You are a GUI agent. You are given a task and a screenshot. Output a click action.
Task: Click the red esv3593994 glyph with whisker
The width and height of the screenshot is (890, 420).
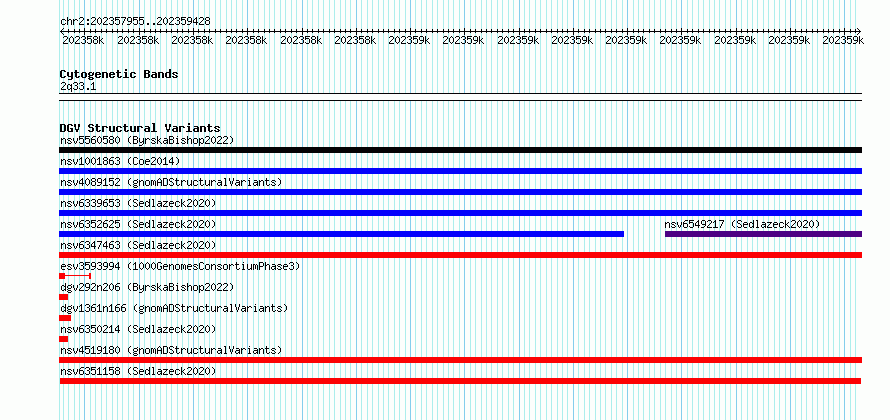(x=75, y=276)
